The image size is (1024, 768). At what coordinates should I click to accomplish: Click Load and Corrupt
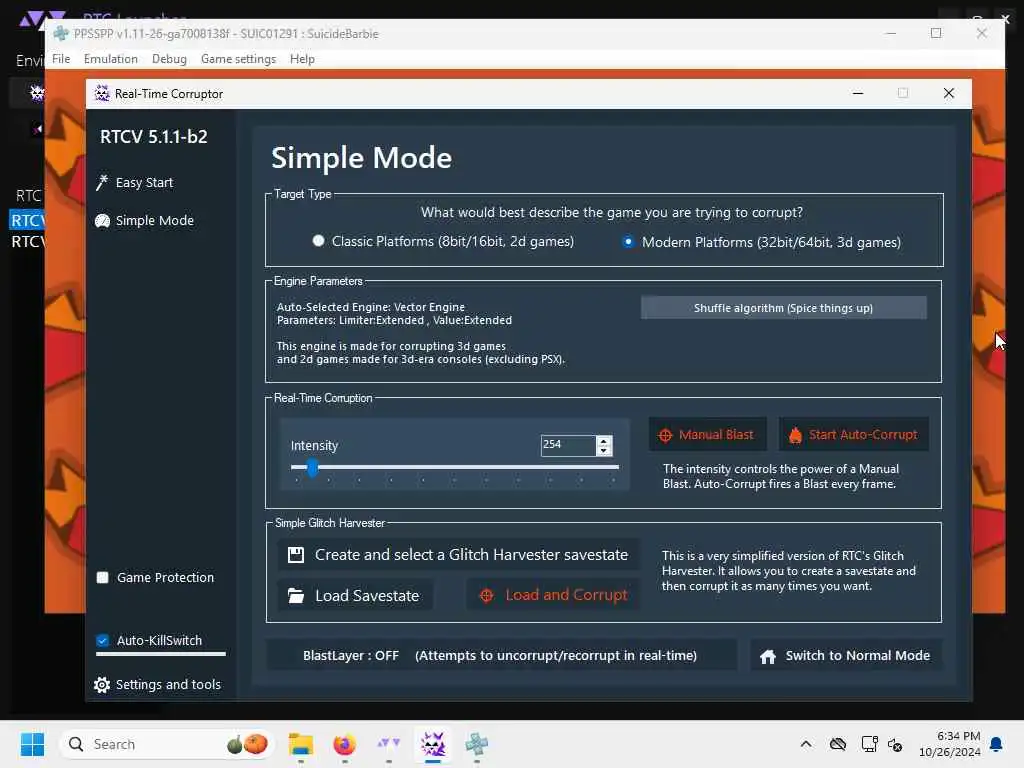click(x=553, y=595)
